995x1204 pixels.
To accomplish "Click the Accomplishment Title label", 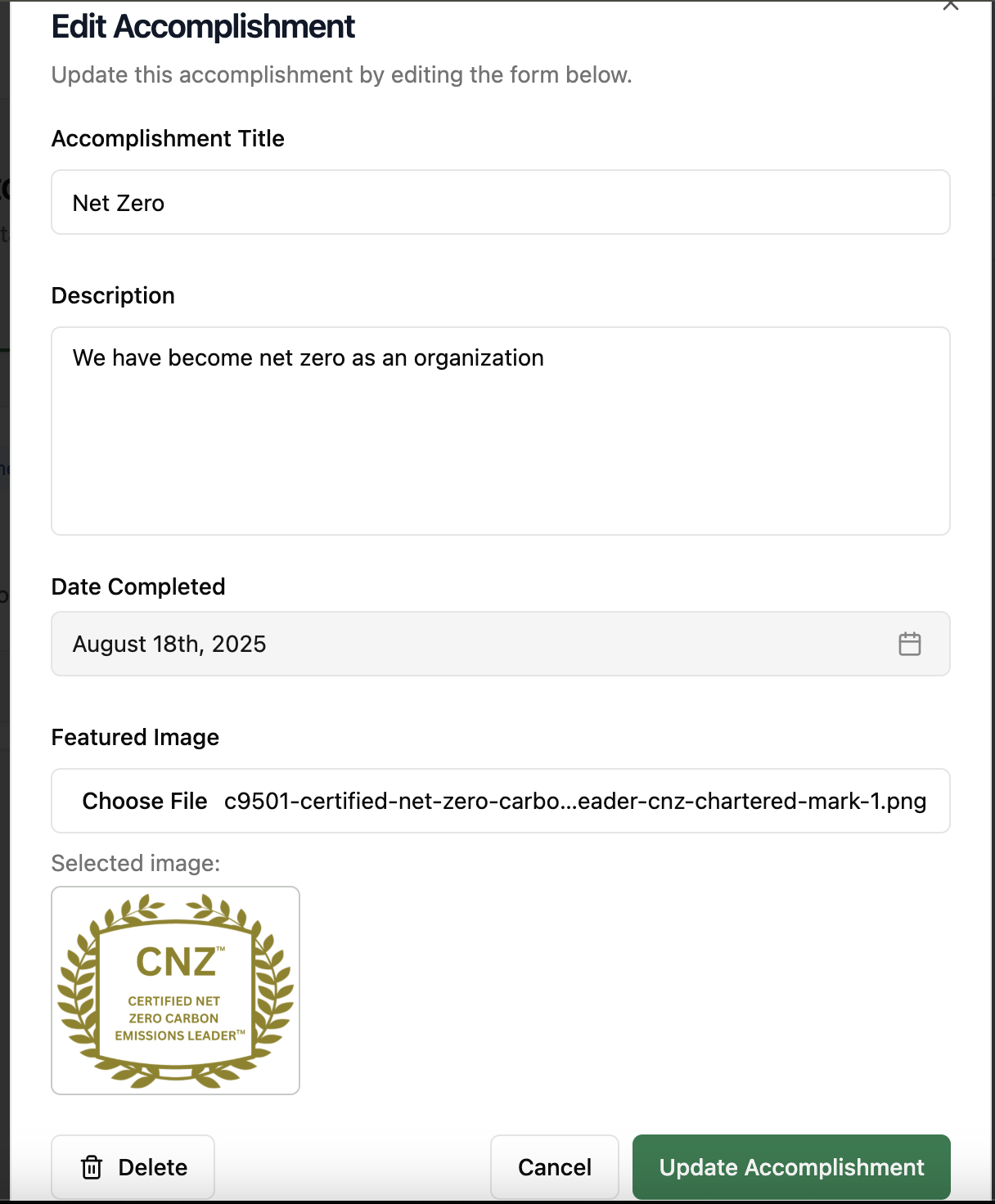I will click(x=168, y=139).
